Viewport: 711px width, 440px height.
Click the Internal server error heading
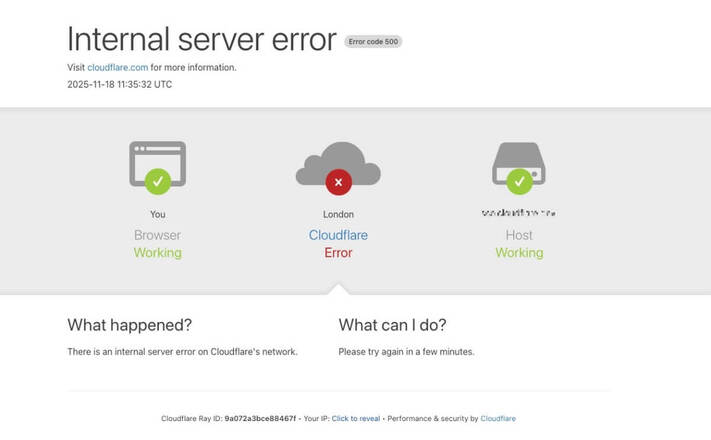pyautogui.click(x=202, y=39)
